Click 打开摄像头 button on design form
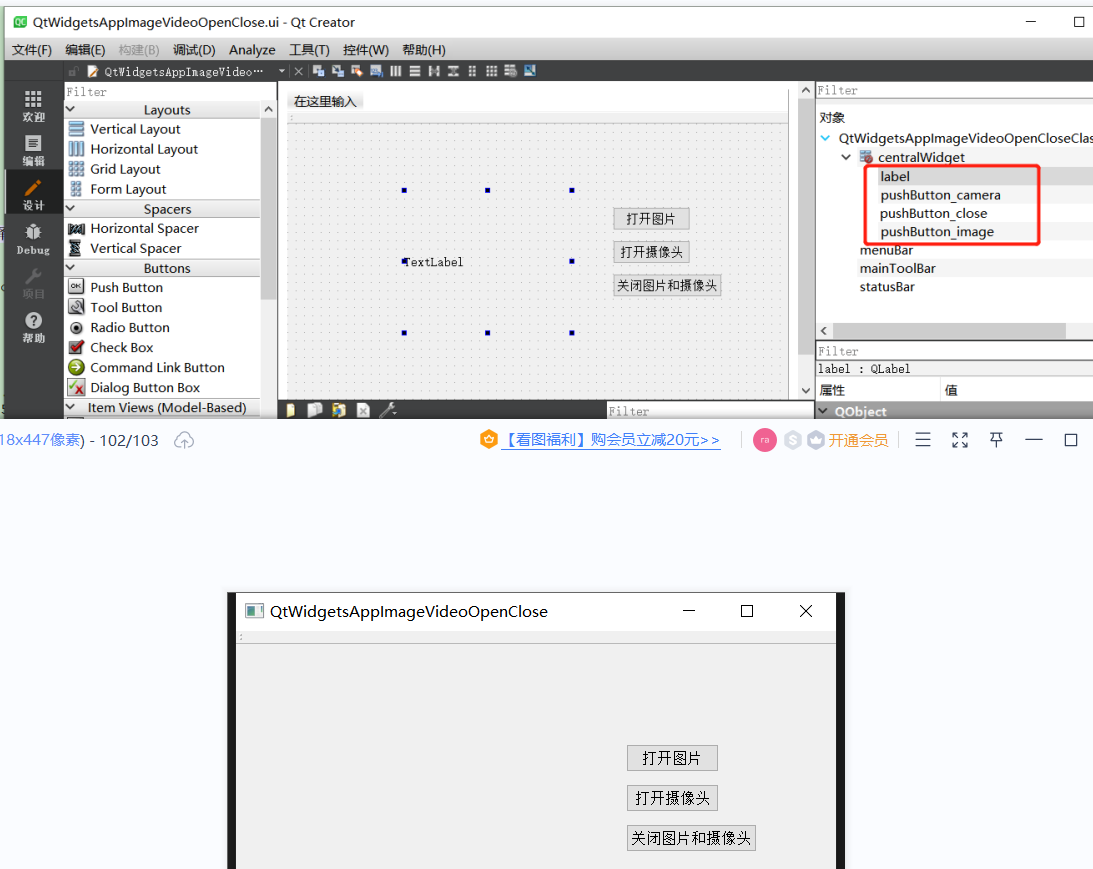Screen dimensions: 1093x869 point(651,252)
